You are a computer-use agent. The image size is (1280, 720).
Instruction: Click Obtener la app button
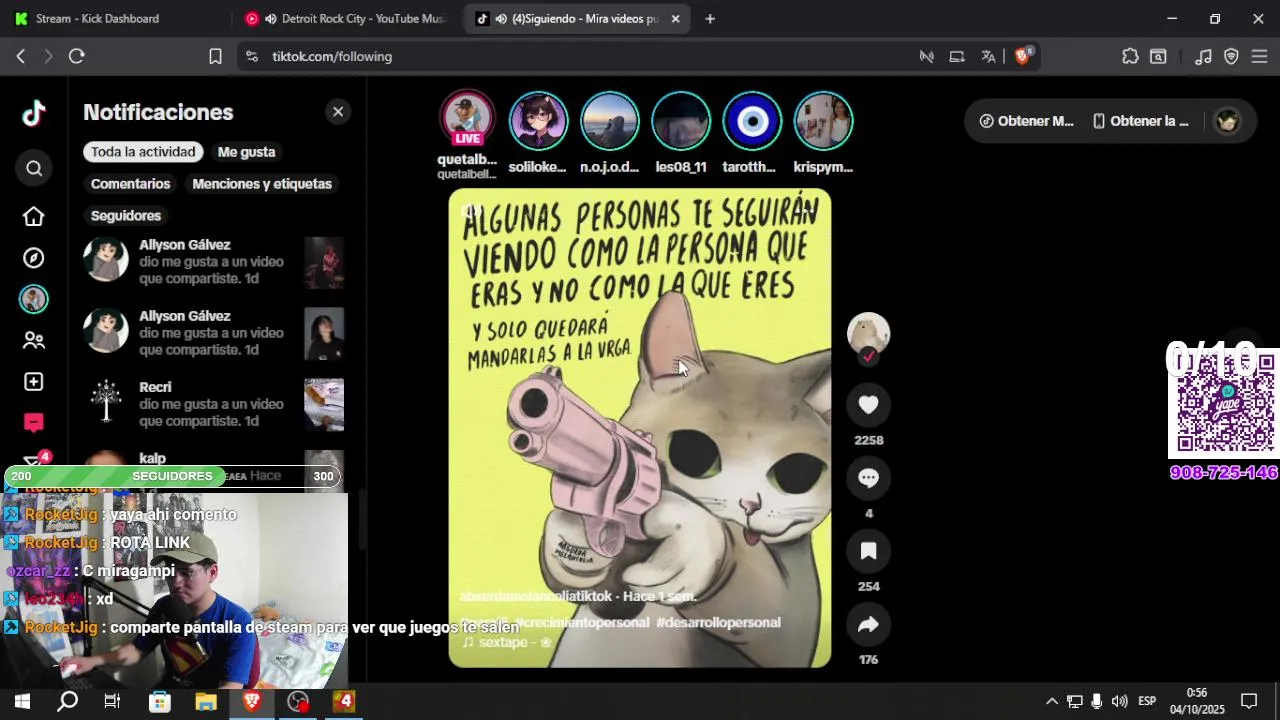(x=1141, y=121)
